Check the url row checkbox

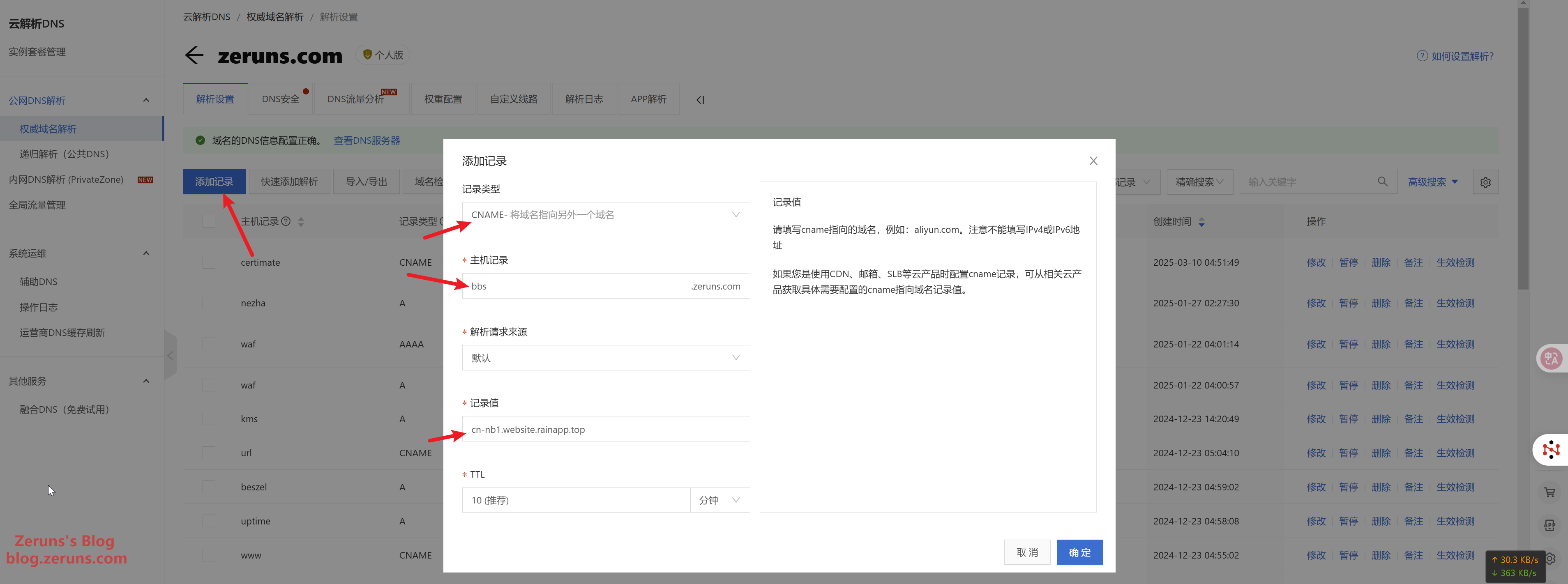[209, 453]
